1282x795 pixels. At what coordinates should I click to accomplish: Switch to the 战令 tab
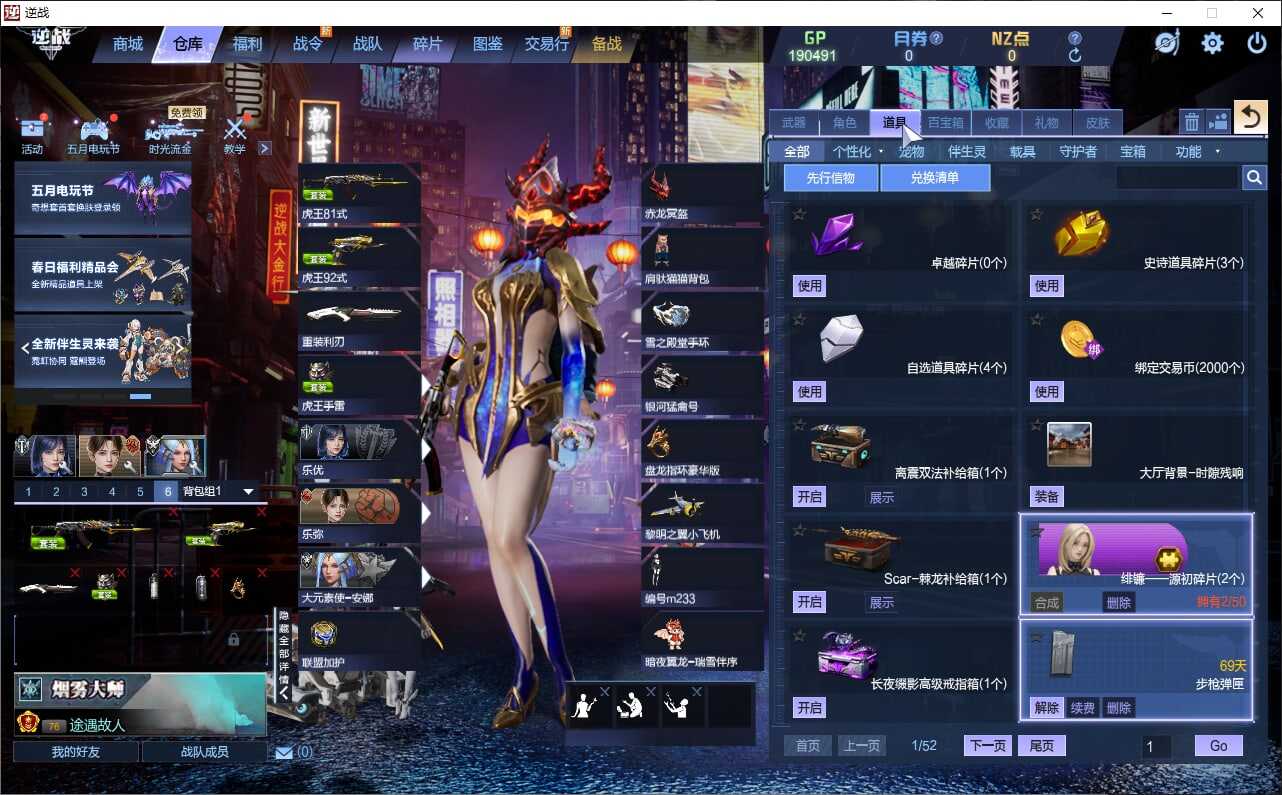pos(308,44)
